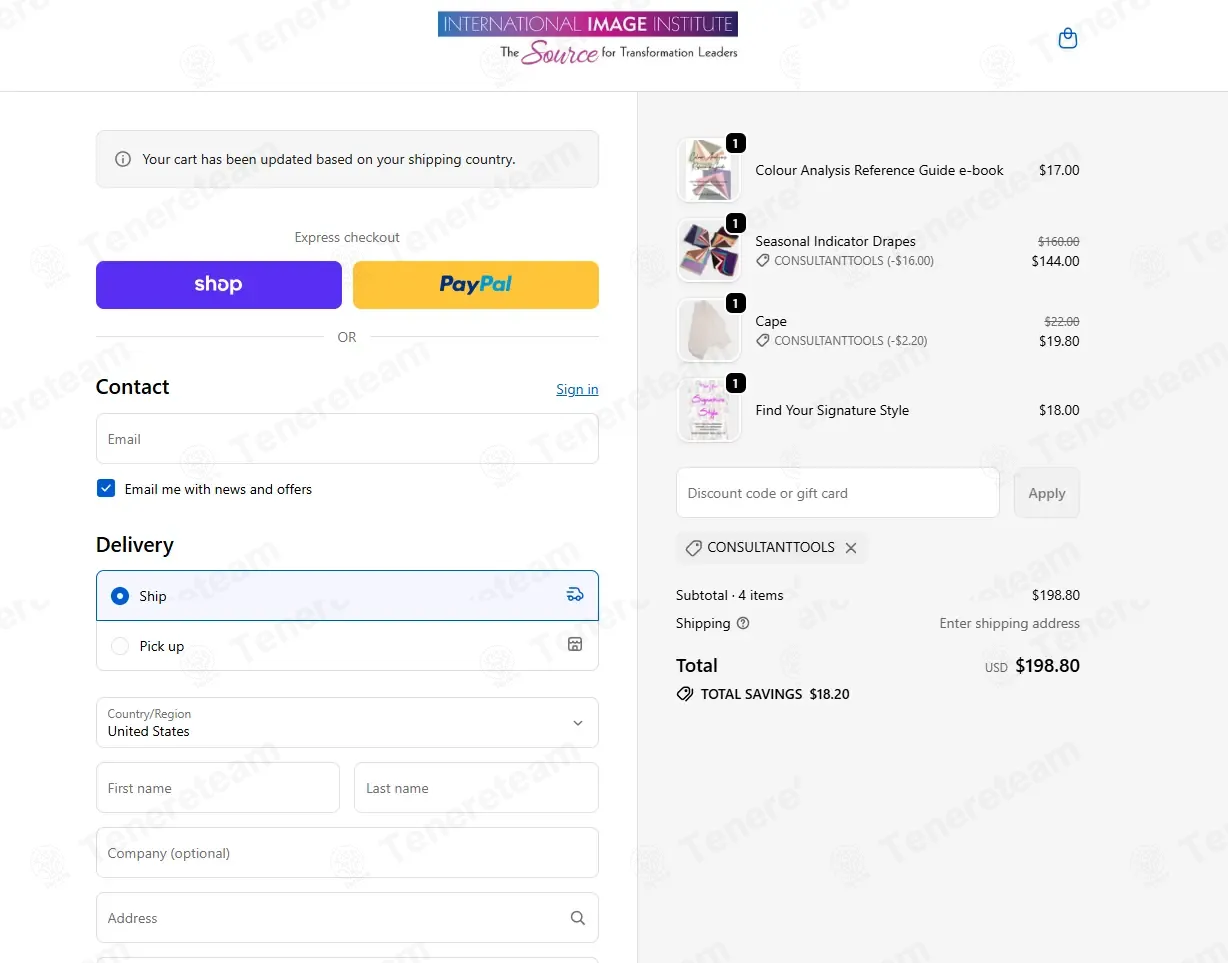Click the shipping help question mark icon
This screenshot has width=1228, height=963.
tap(743, 623)
